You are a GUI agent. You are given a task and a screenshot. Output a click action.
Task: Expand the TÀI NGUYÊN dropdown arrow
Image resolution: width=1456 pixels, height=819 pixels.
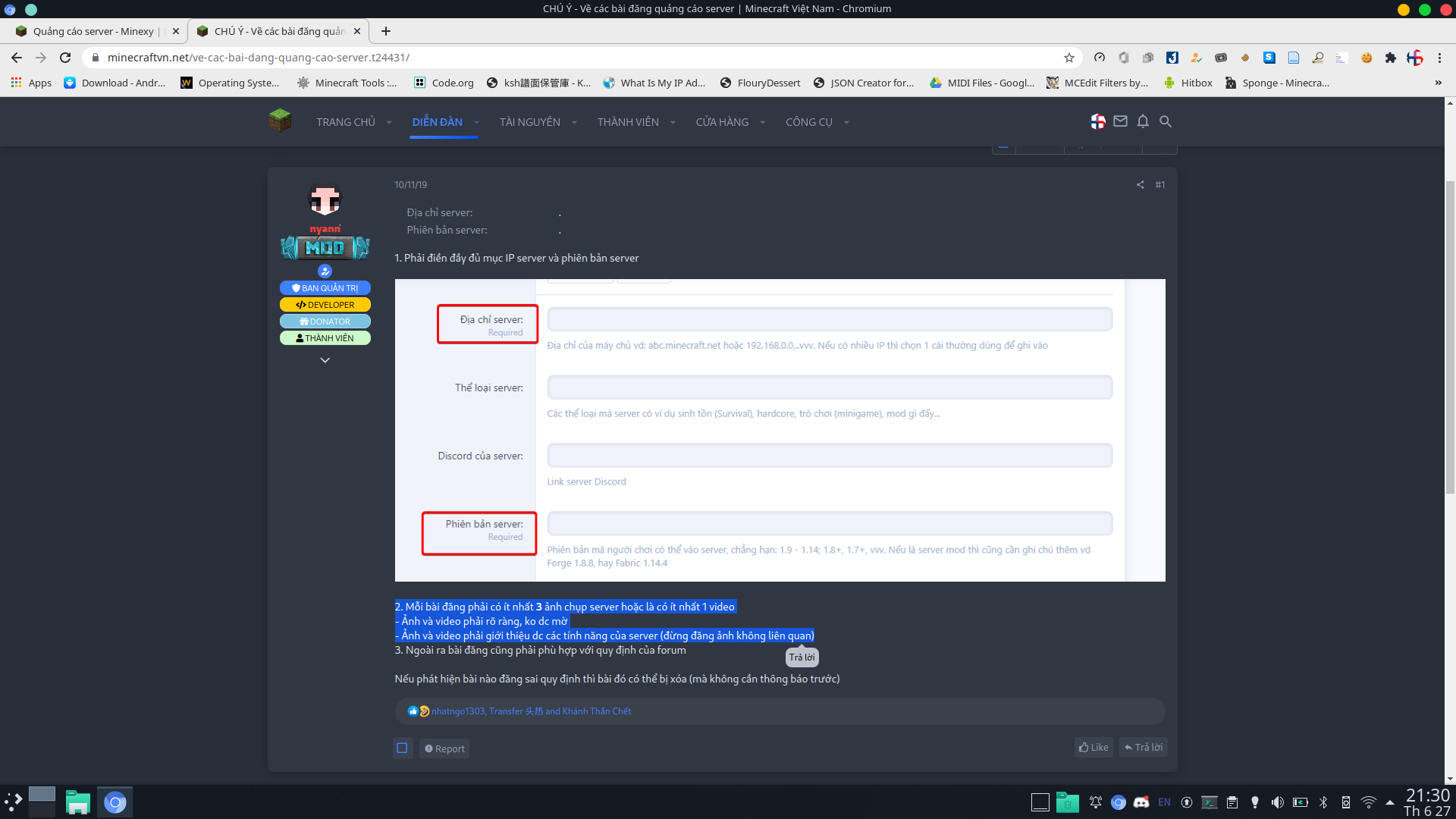click(574, 122)
